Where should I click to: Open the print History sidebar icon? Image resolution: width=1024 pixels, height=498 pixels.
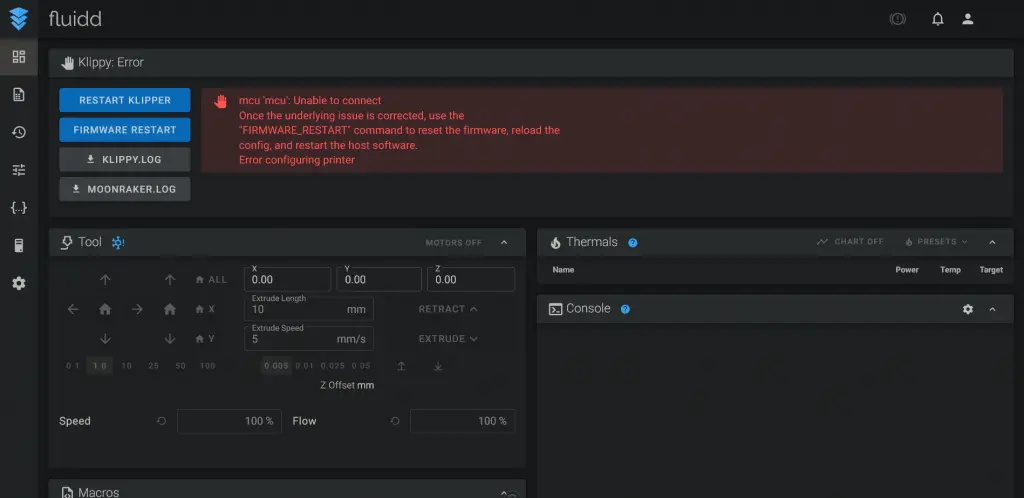19,132
